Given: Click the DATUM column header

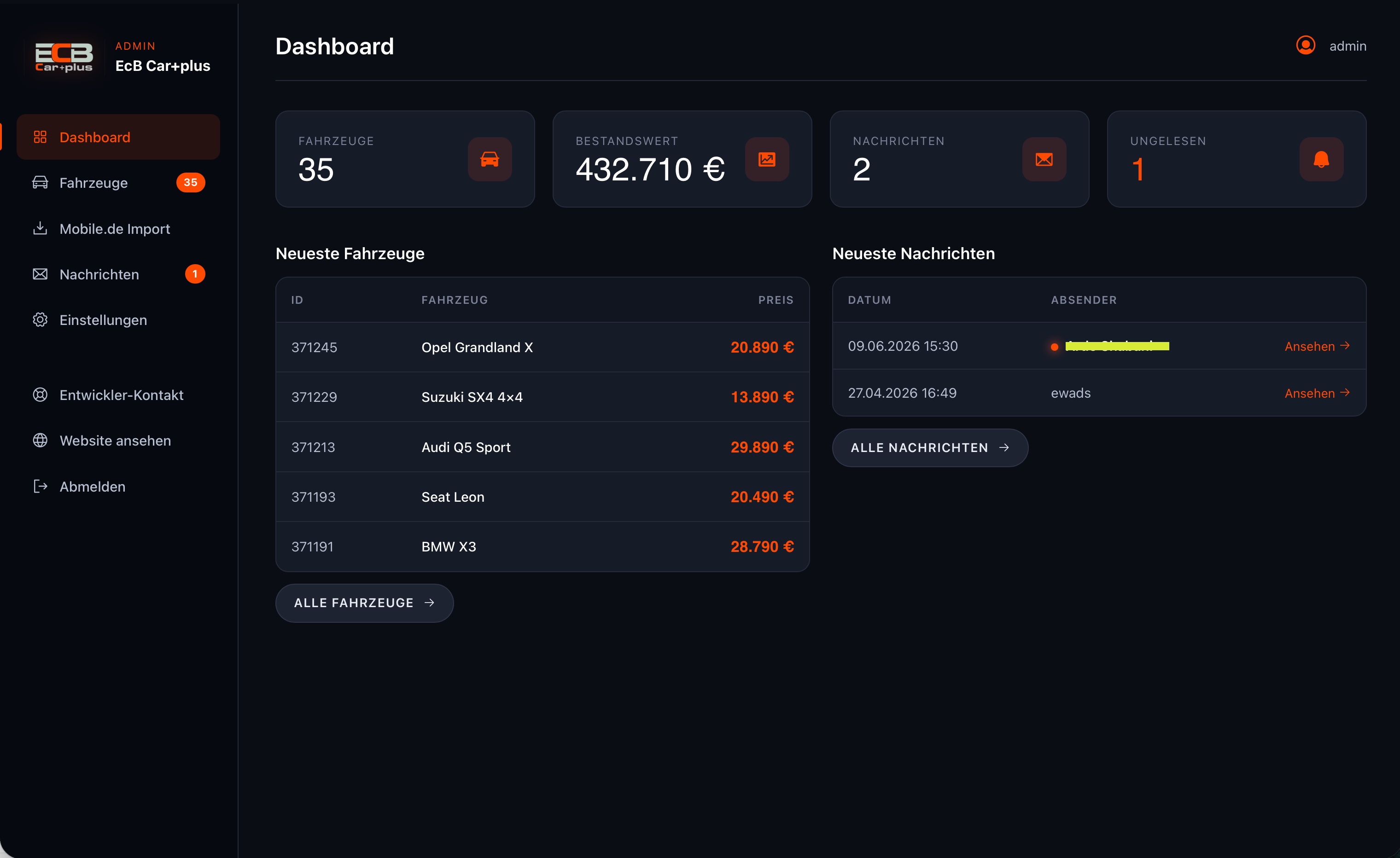Looking at the screenshot, I should [869, 300].
